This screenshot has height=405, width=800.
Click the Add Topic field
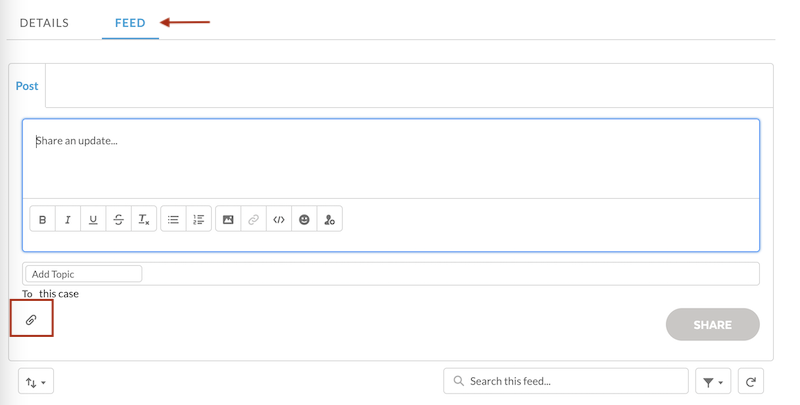84,274
